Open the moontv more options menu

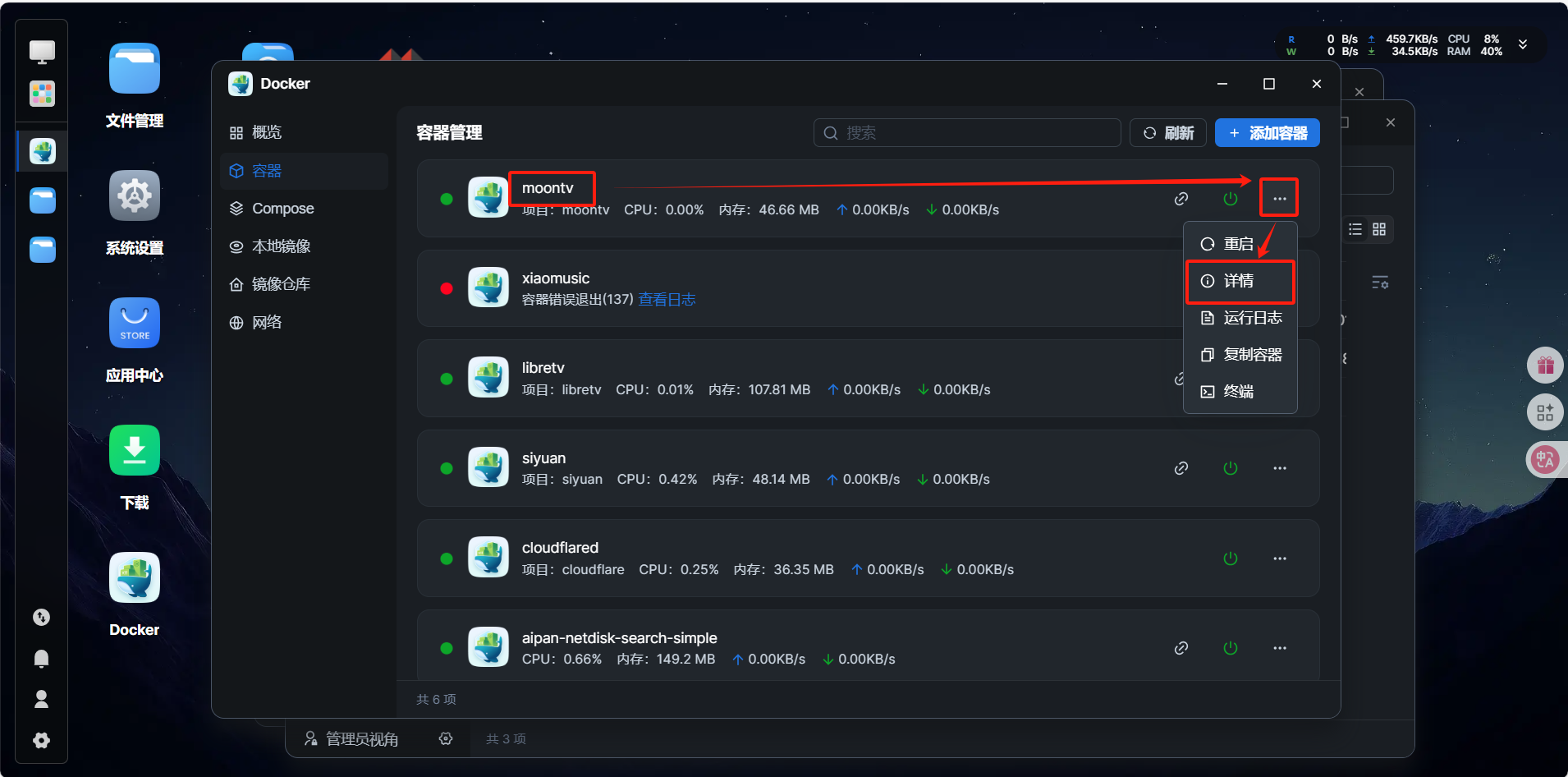[1280, 199]
